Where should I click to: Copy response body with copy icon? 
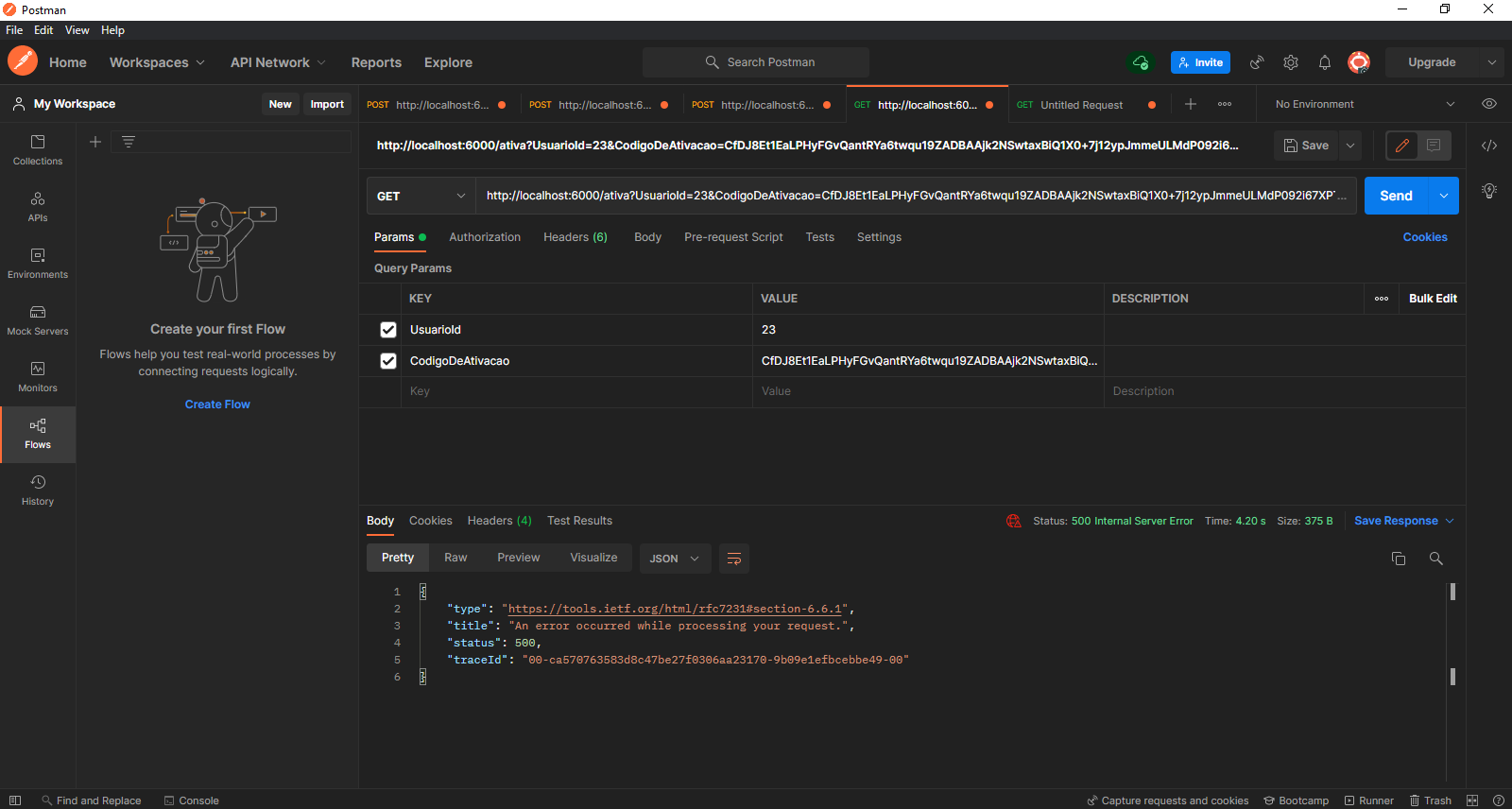(1399, 559)
